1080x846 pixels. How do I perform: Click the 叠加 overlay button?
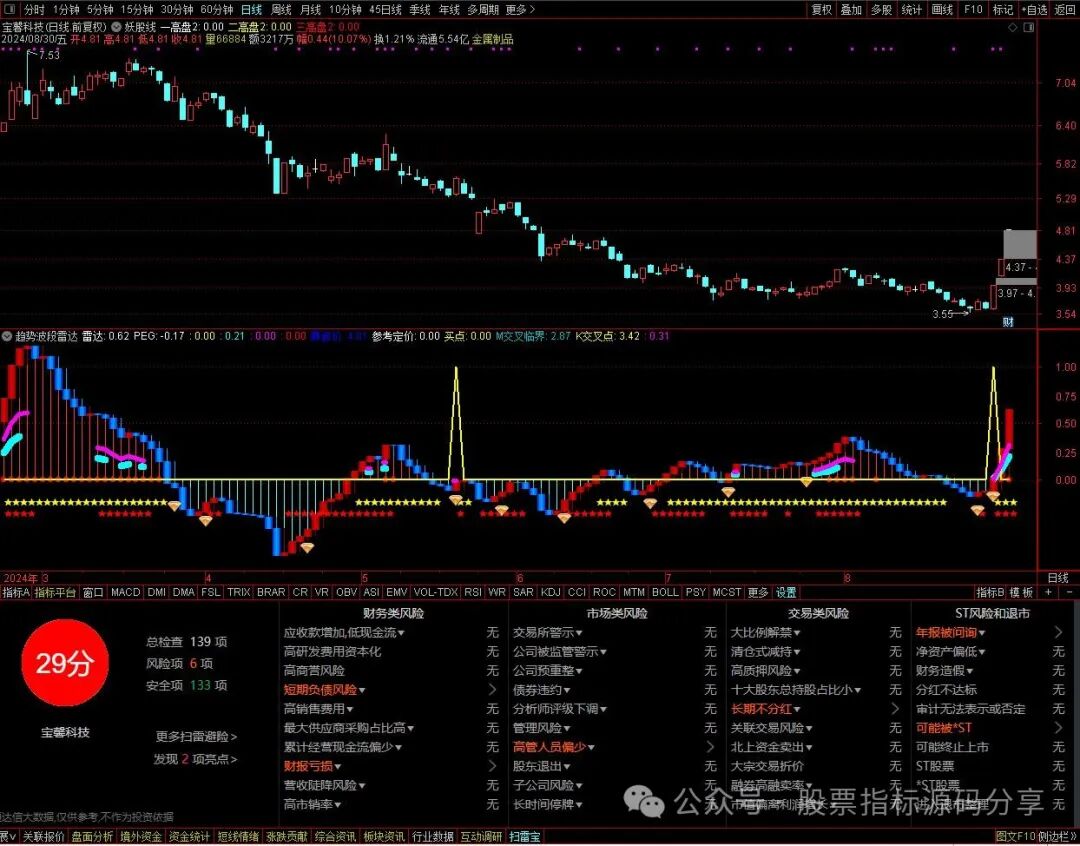[851, 10]
